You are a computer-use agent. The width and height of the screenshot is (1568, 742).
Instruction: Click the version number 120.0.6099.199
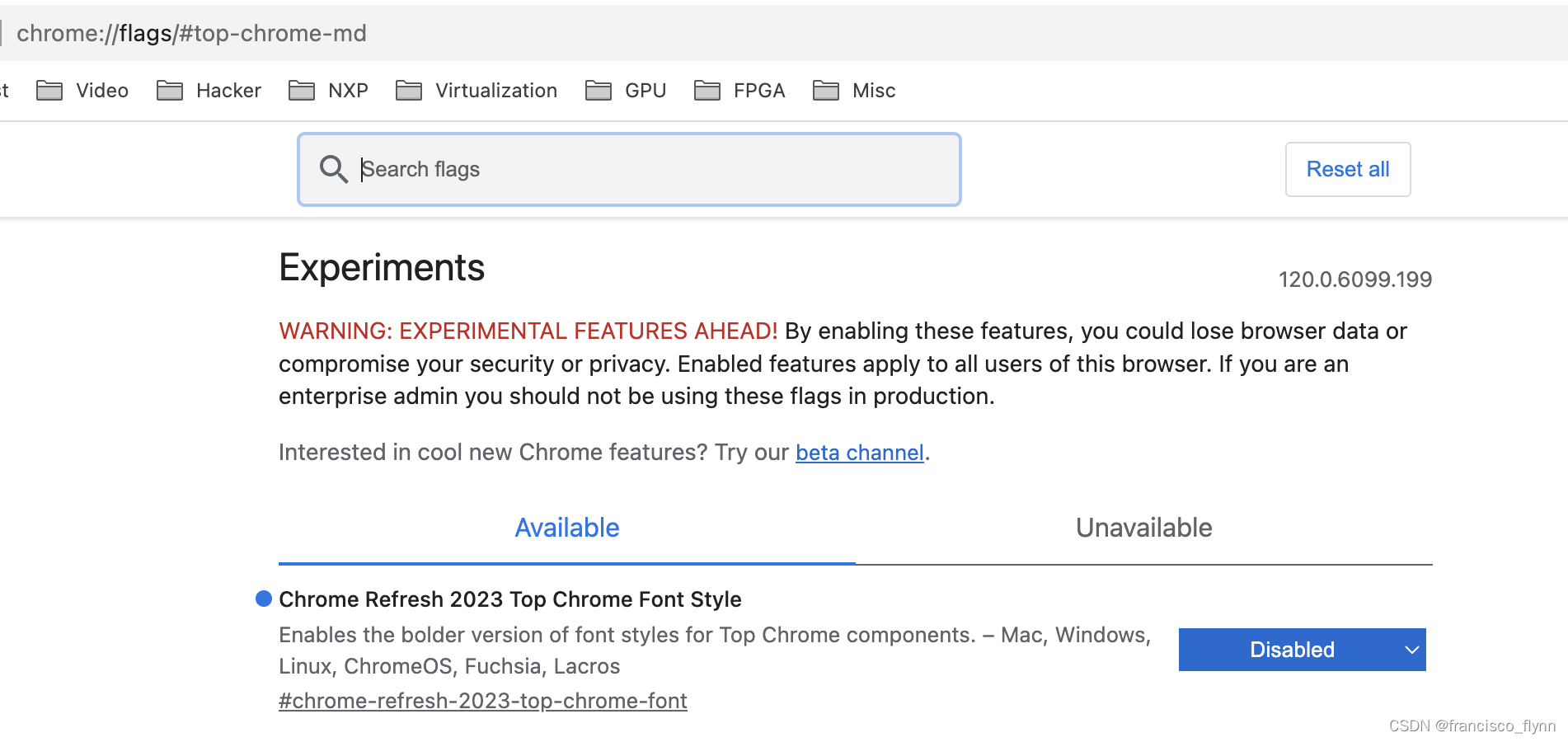pos(1354,279)
